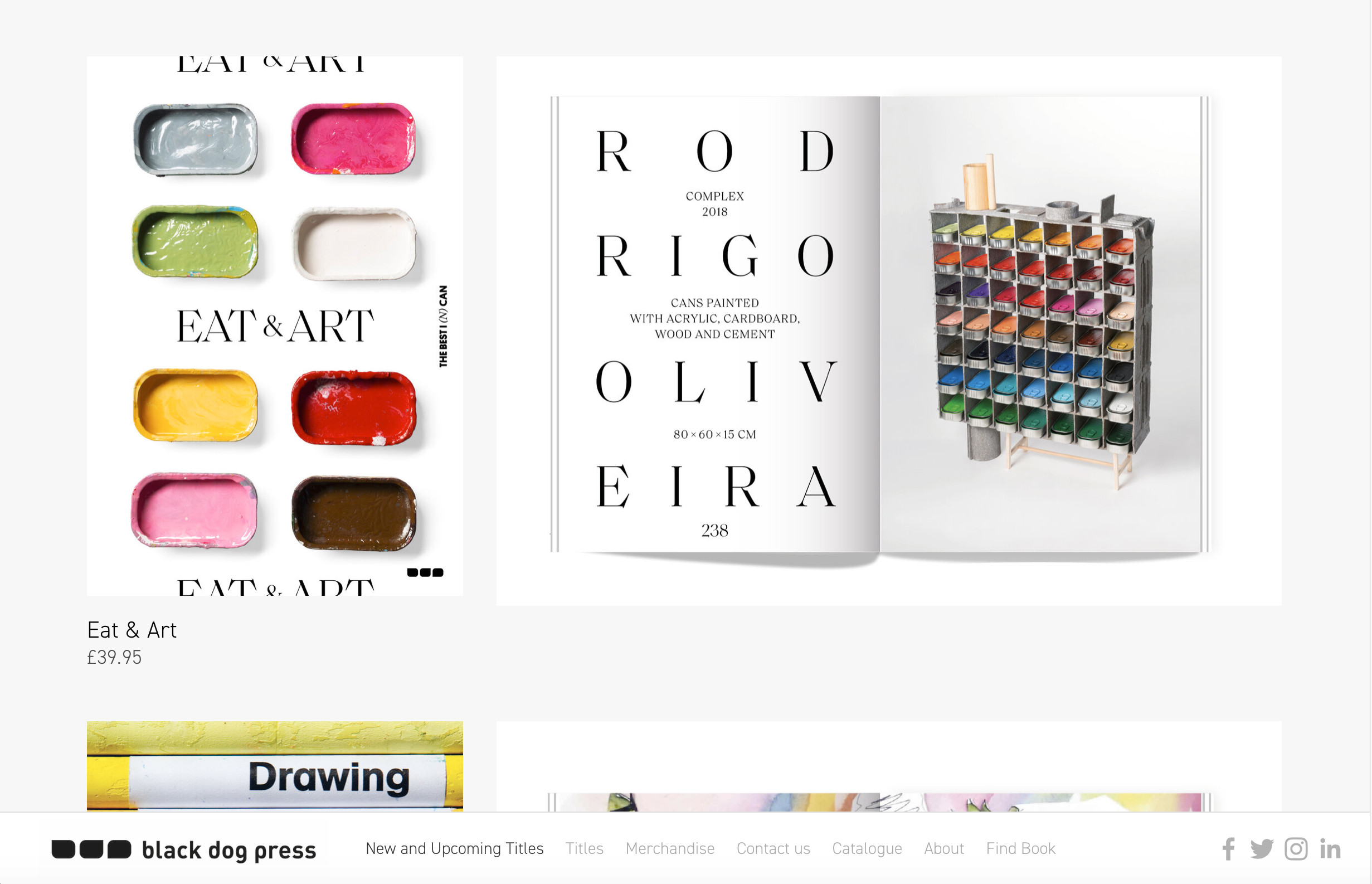The width and height of the screenshot is (1372, 884).
Task: Open the About page
Action: (x=944, y=848)
